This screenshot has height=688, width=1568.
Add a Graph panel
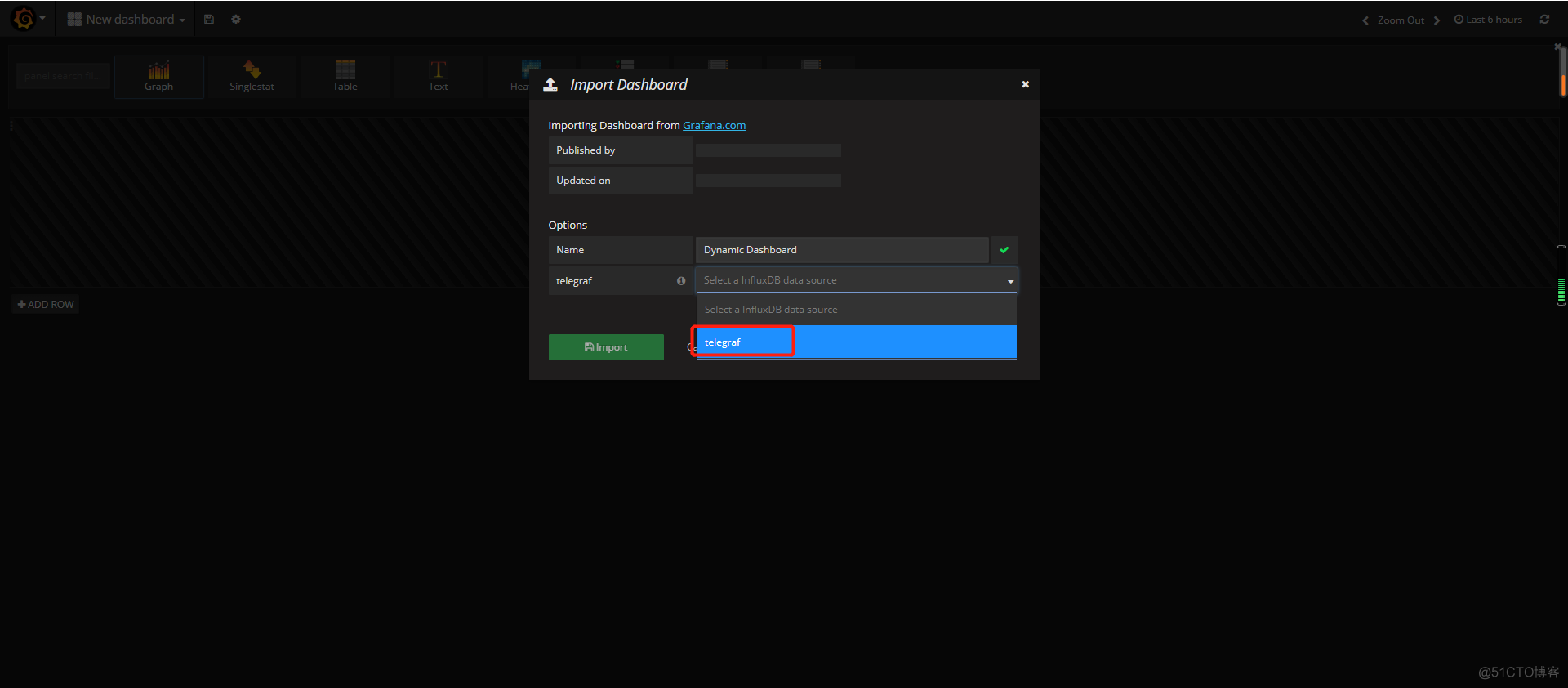159,77
